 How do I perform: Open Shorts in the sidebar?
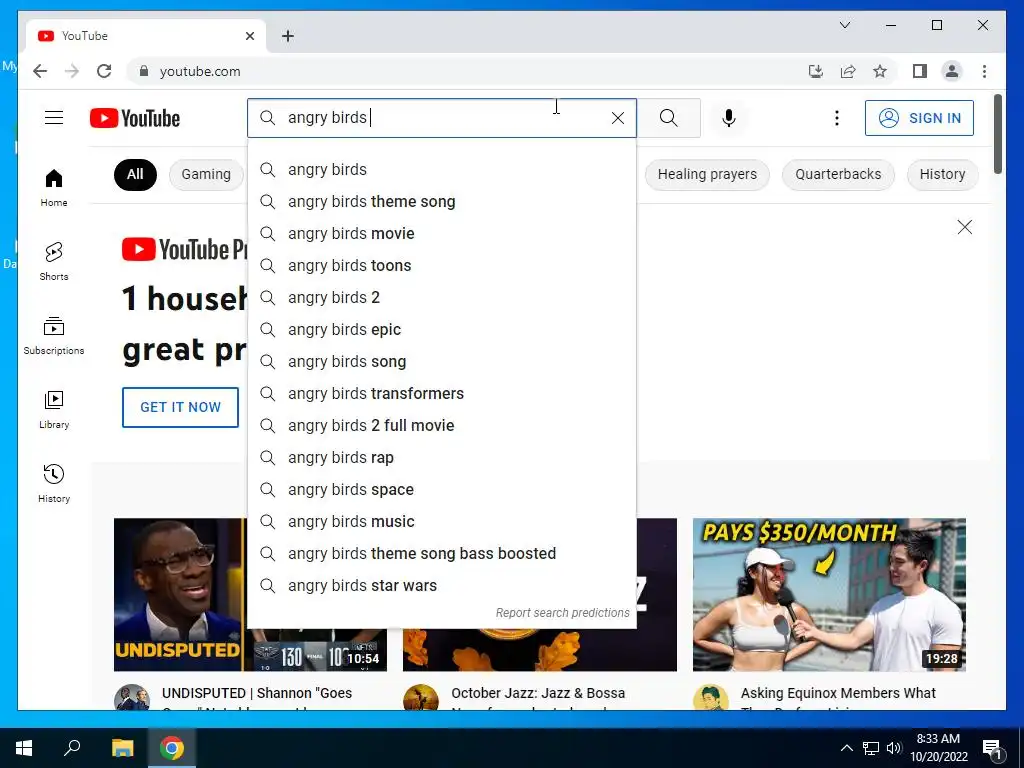[54, 262]
